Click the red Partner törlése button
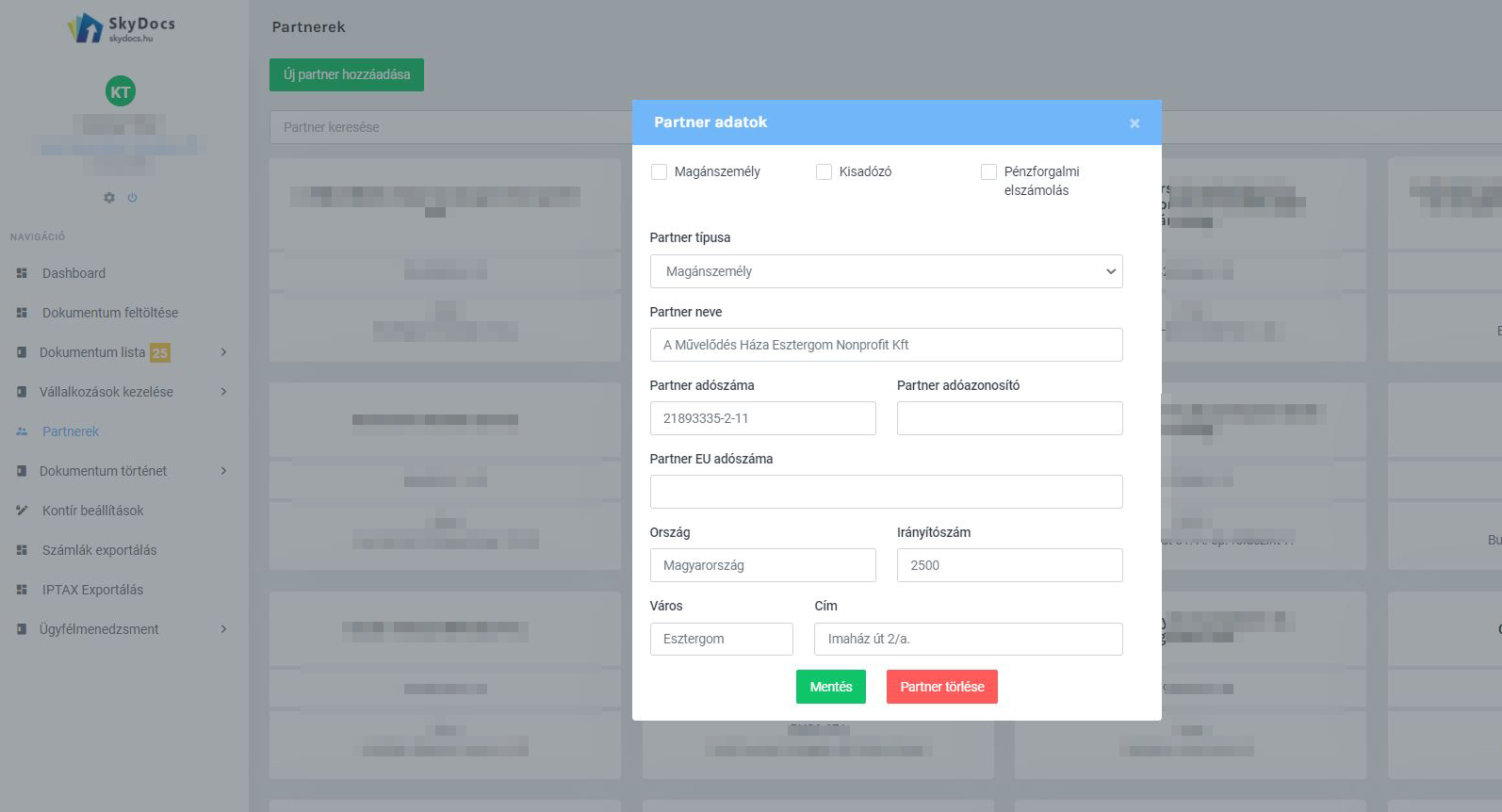The height and width of the screenshot is (812, 1502). pos(941,687)
